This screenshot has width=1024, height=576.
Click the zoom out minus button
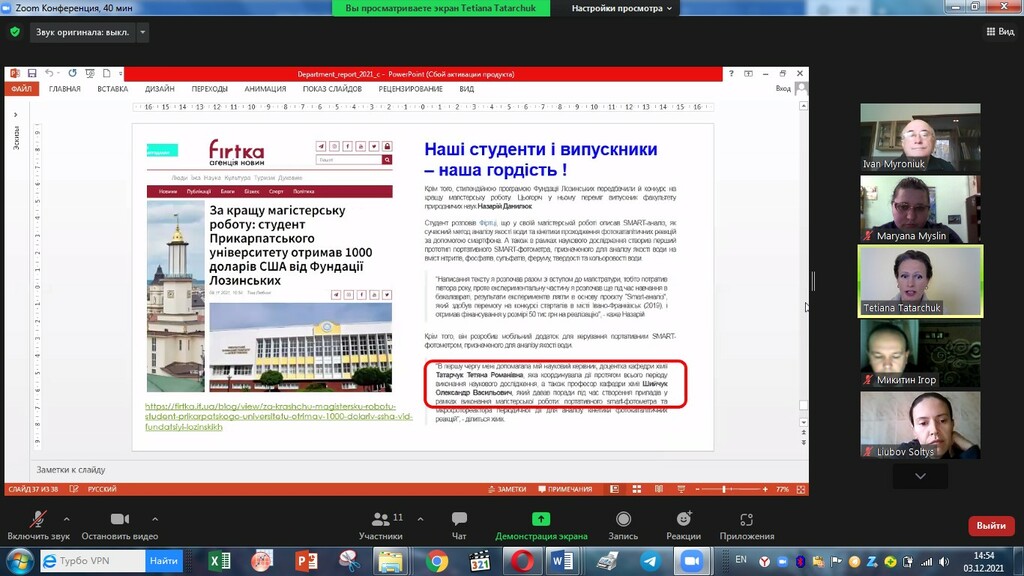pos(697,489)
